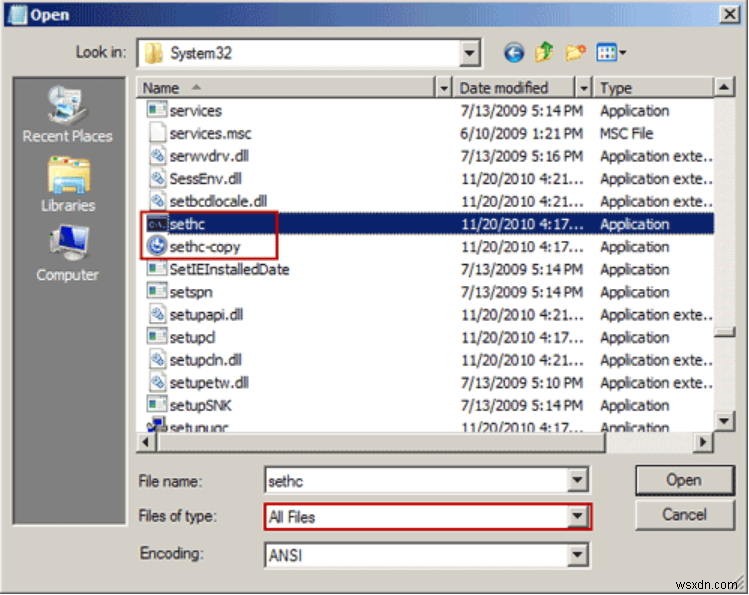749x595 pixels.
Task: Open Computer in the sidebar
Action: (67, 254)
